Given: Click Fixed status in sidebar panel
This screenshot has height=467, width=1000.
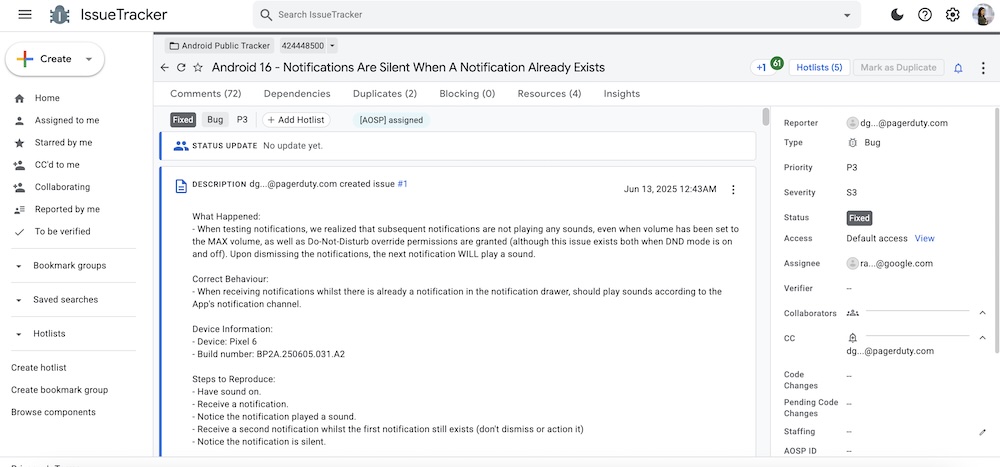Looking at the screenshot, I should coord(859,218).
